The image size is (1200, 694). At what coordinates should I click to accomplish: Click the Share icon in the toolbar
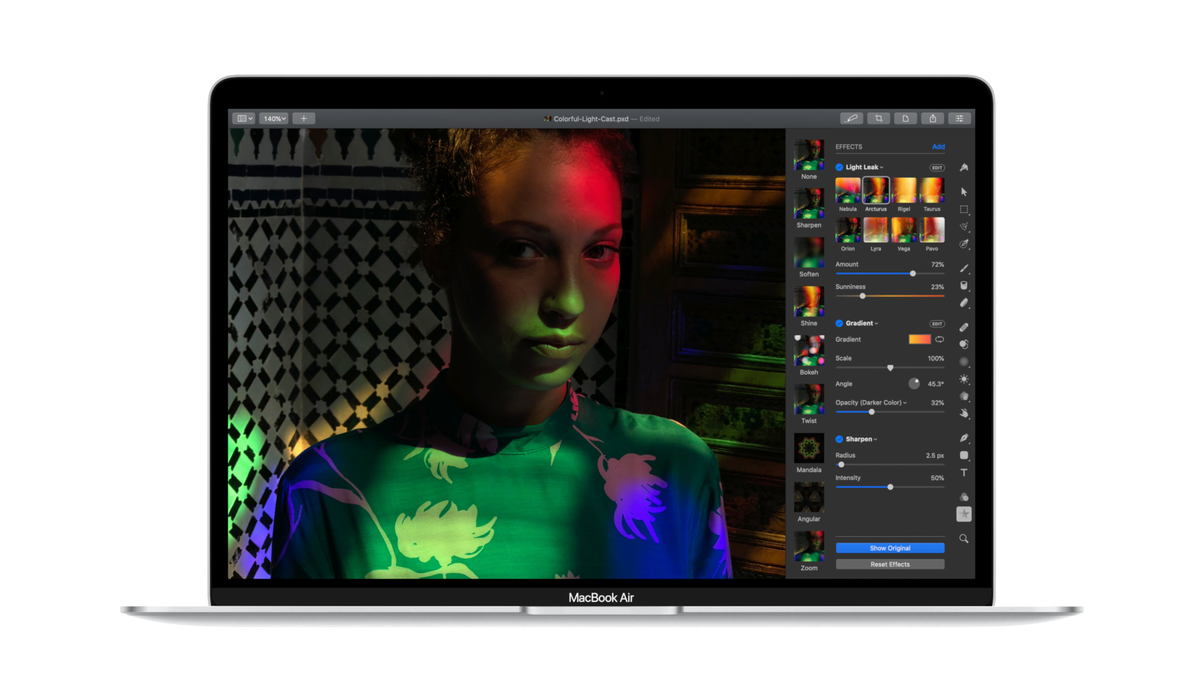tap(931, 118)
